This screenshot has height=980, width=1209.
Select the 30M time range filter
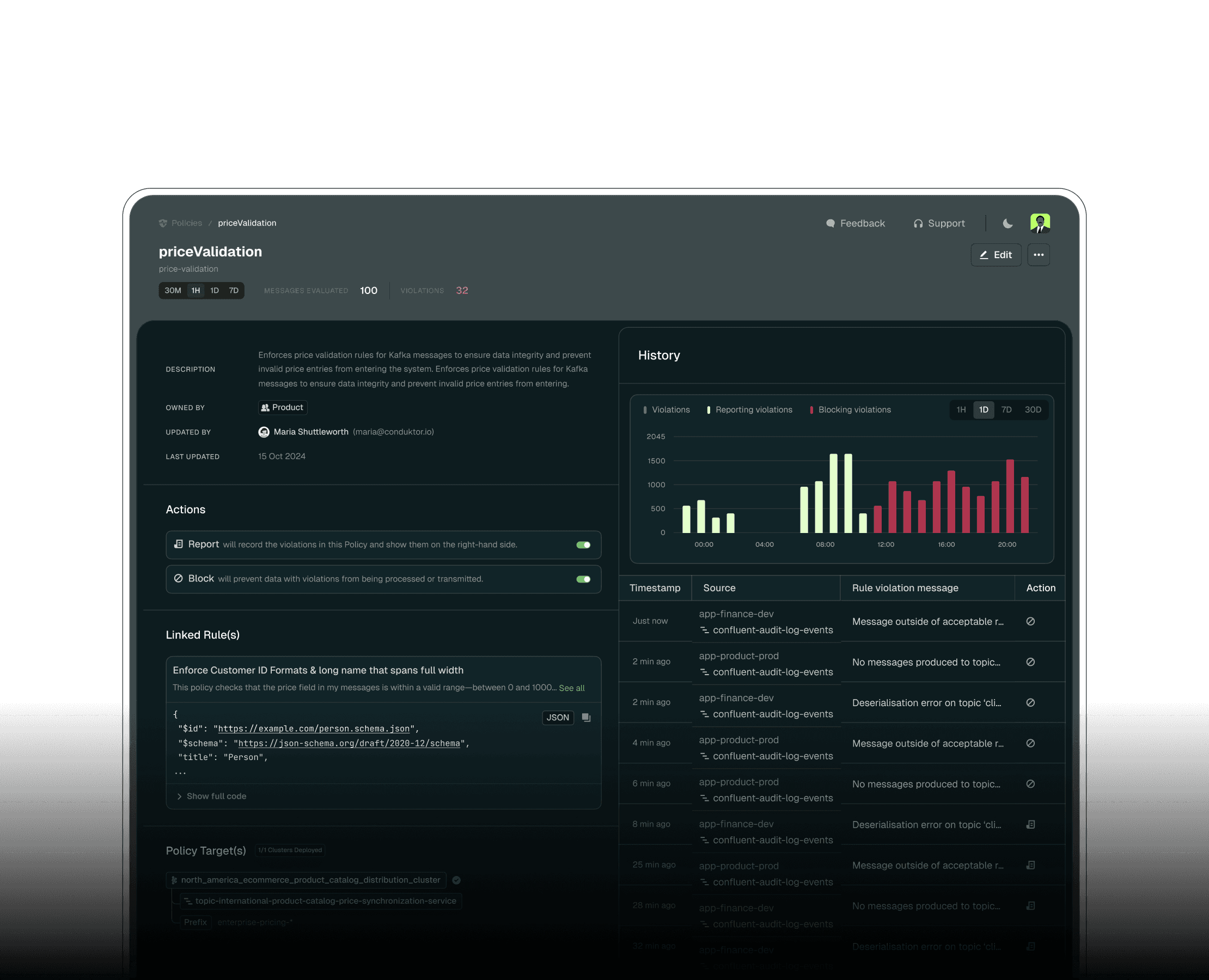click(173, 291)
